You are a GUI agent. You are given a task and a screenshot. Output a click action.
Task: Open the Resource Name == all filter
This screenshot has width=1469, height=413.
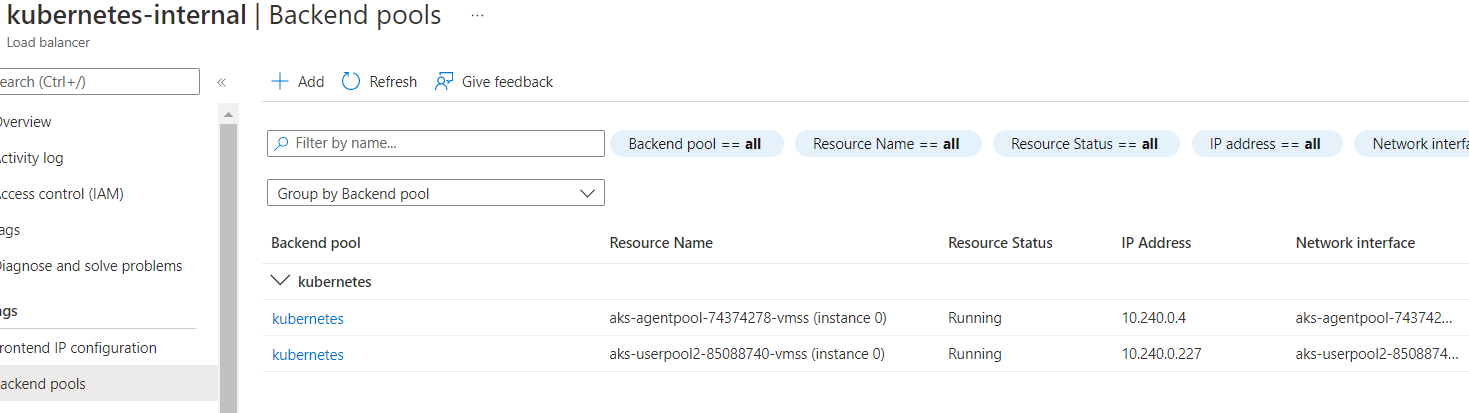tap(887, 144)
